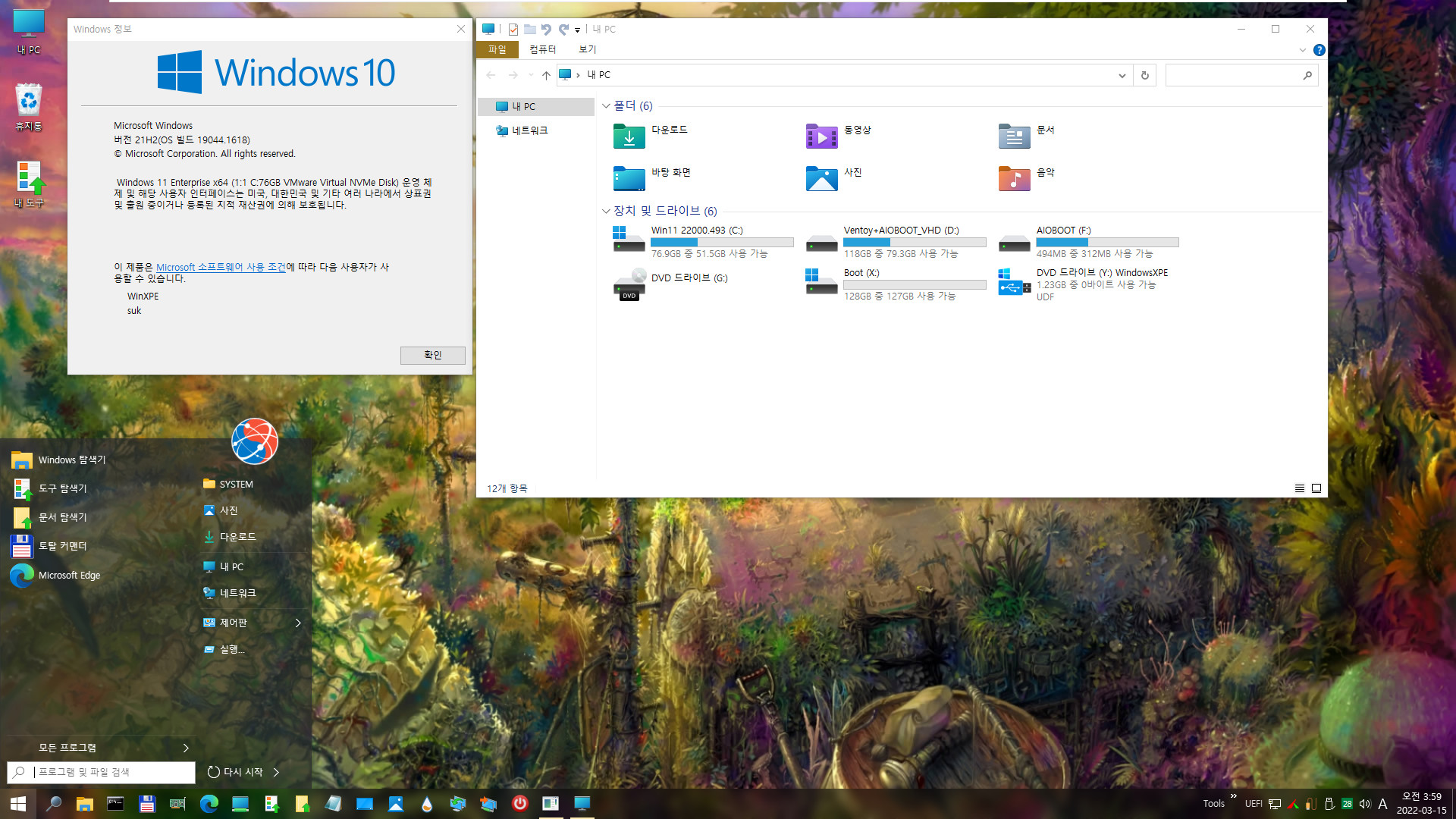Open the 음악 folder in Explorer

[x=1027, y=179]
